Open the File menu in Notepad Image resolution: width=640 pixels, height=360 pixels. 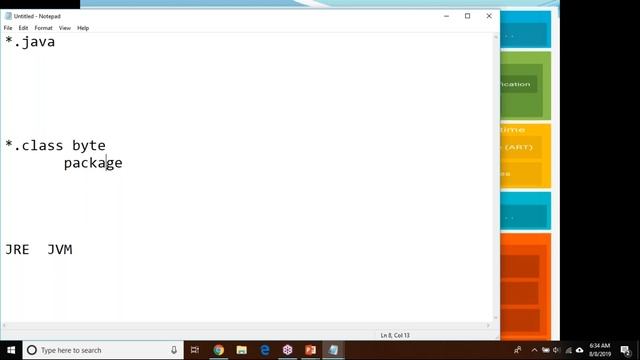tap(8, 28)
